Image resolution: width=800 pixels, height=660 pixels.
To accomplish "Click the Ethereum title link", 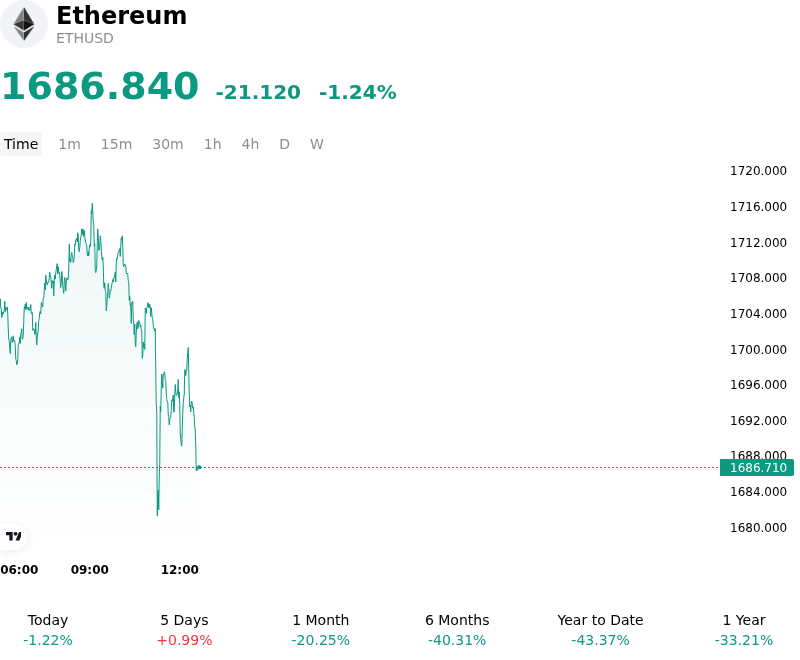I will point(121,15).
